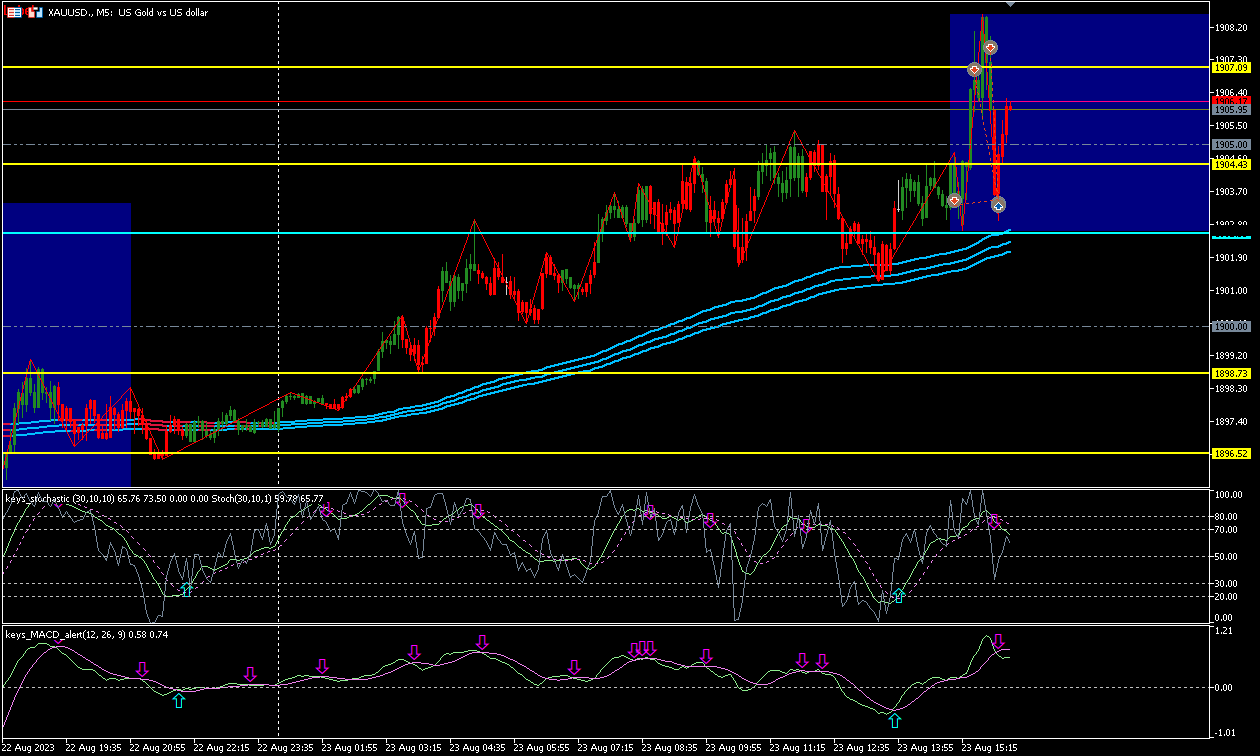Open the one-click trading panel icon
Image resolution: width=1260 pixels, height=756 pixels.
click(x=35, y=12)
